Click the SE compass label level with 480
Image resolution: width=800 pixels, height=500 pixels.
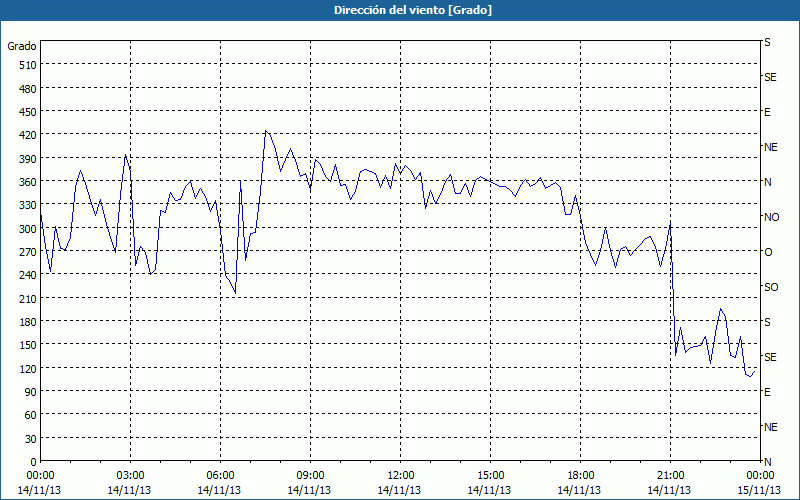pos(770,77)
